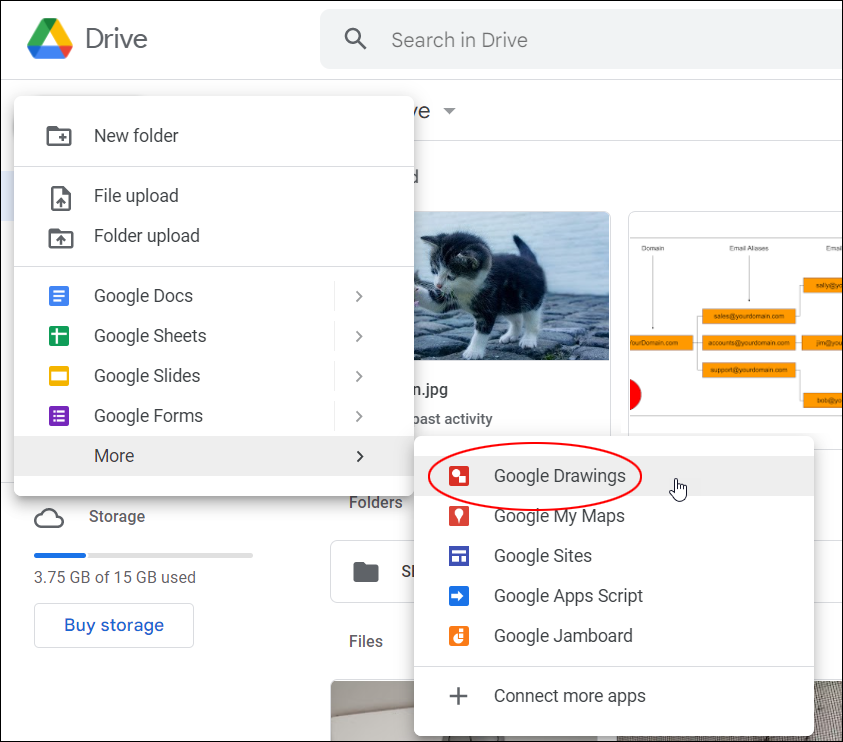The width and height of the screenshot is (843, 742).
Task: Create a new Google Drawings file
Action: click(x=614, y=476)
